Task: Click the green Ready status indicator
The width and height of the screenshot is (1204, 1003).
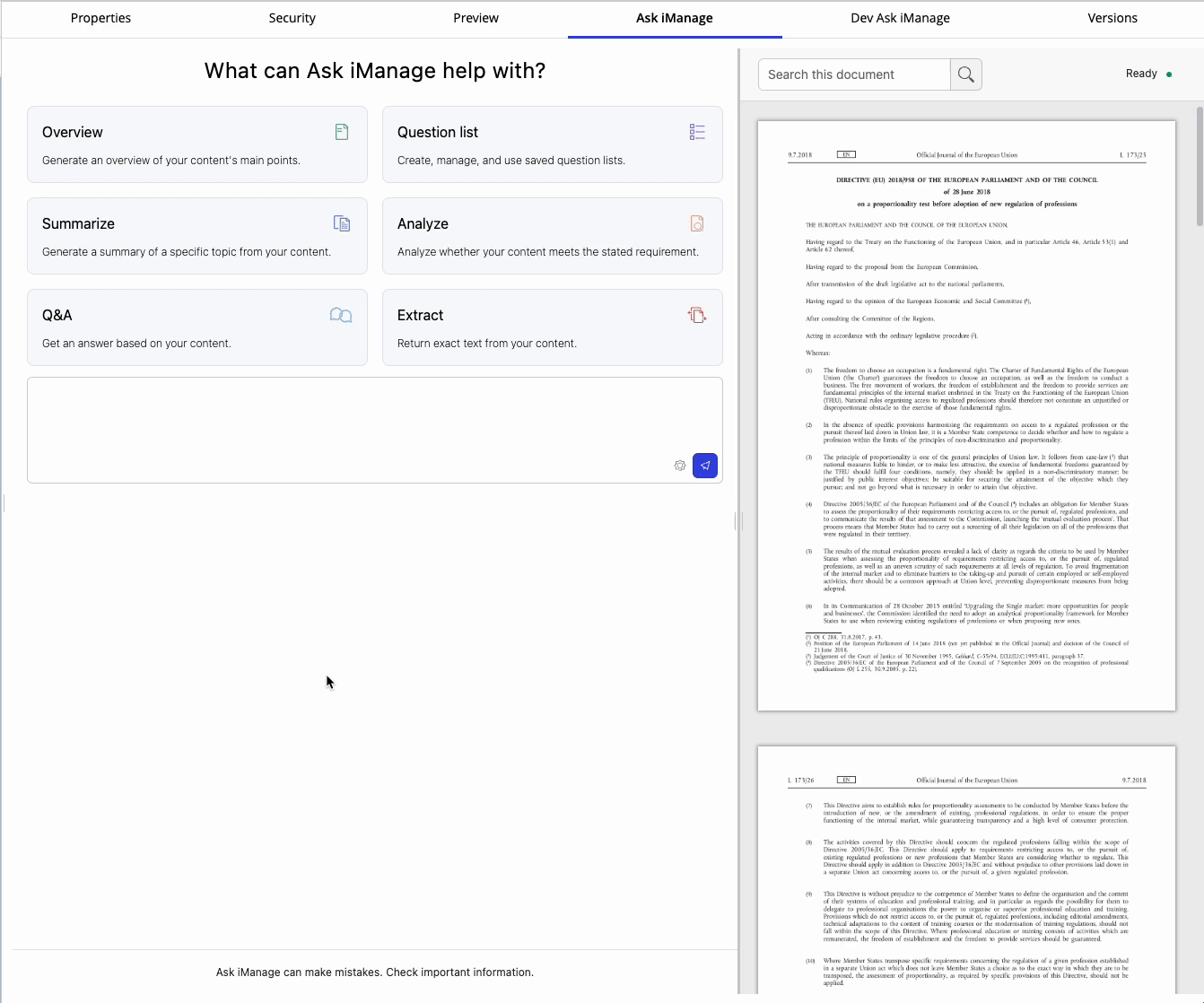Action: point(1168,74)
